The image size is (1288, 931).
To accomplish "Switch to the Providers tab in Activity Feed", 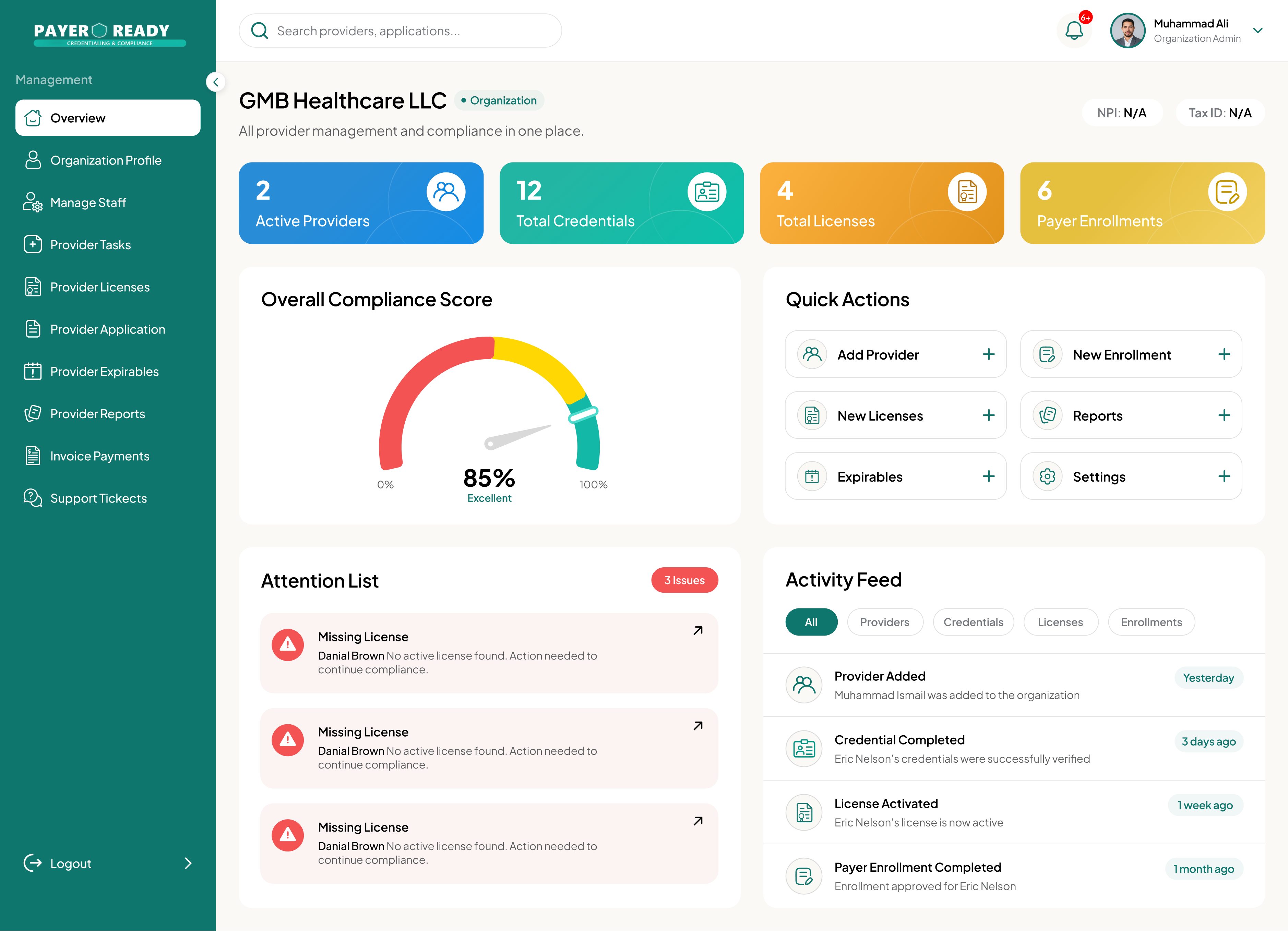I will pos(885,621).
